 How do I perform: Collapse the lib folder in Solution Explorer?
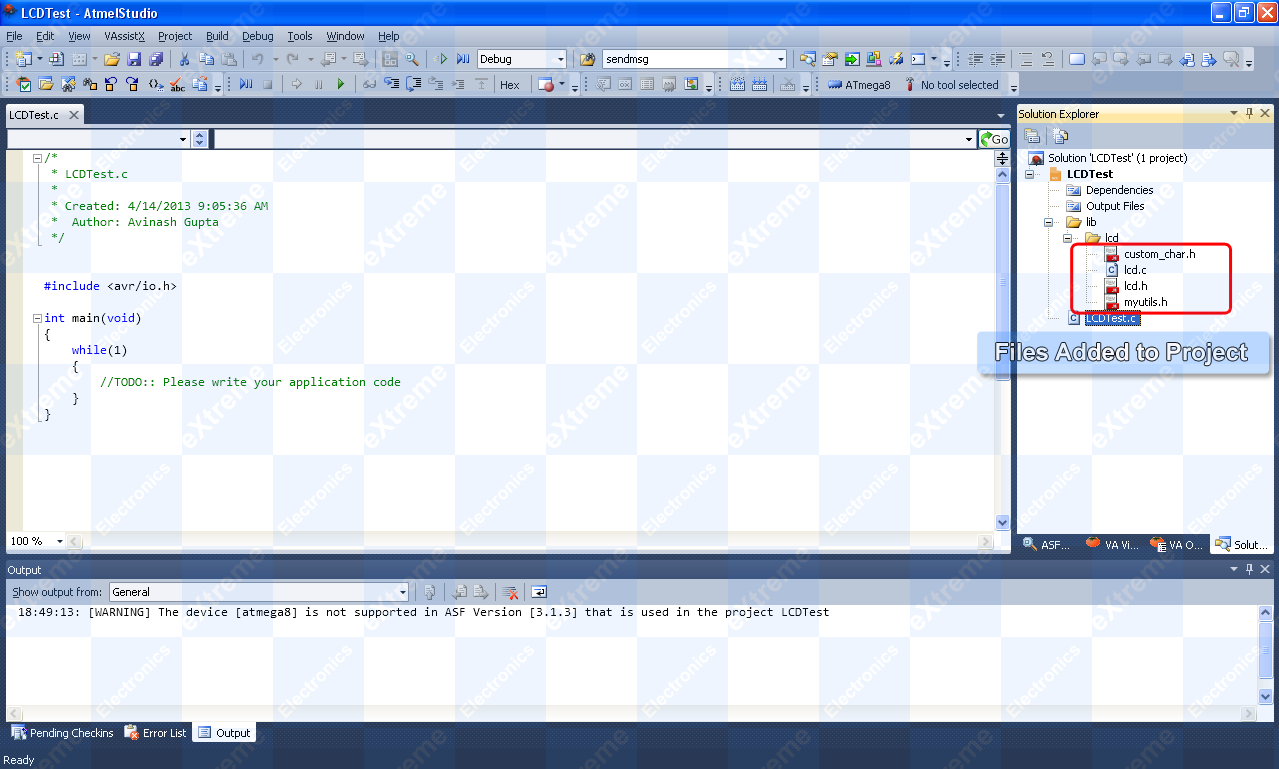click(1049, 222)
